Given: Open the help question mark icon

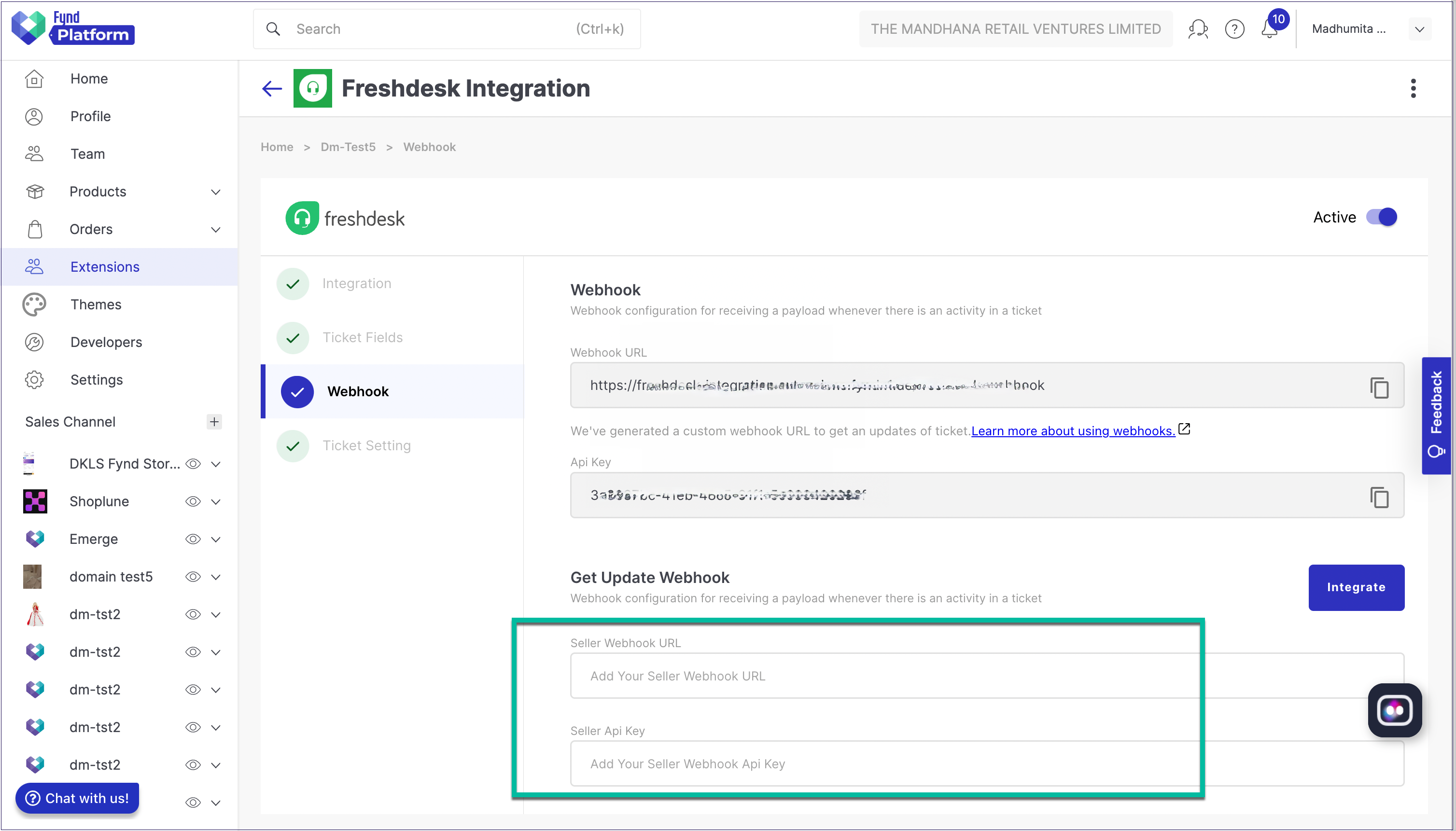Looking at the screenshot, I should (x=1234, y=28).
